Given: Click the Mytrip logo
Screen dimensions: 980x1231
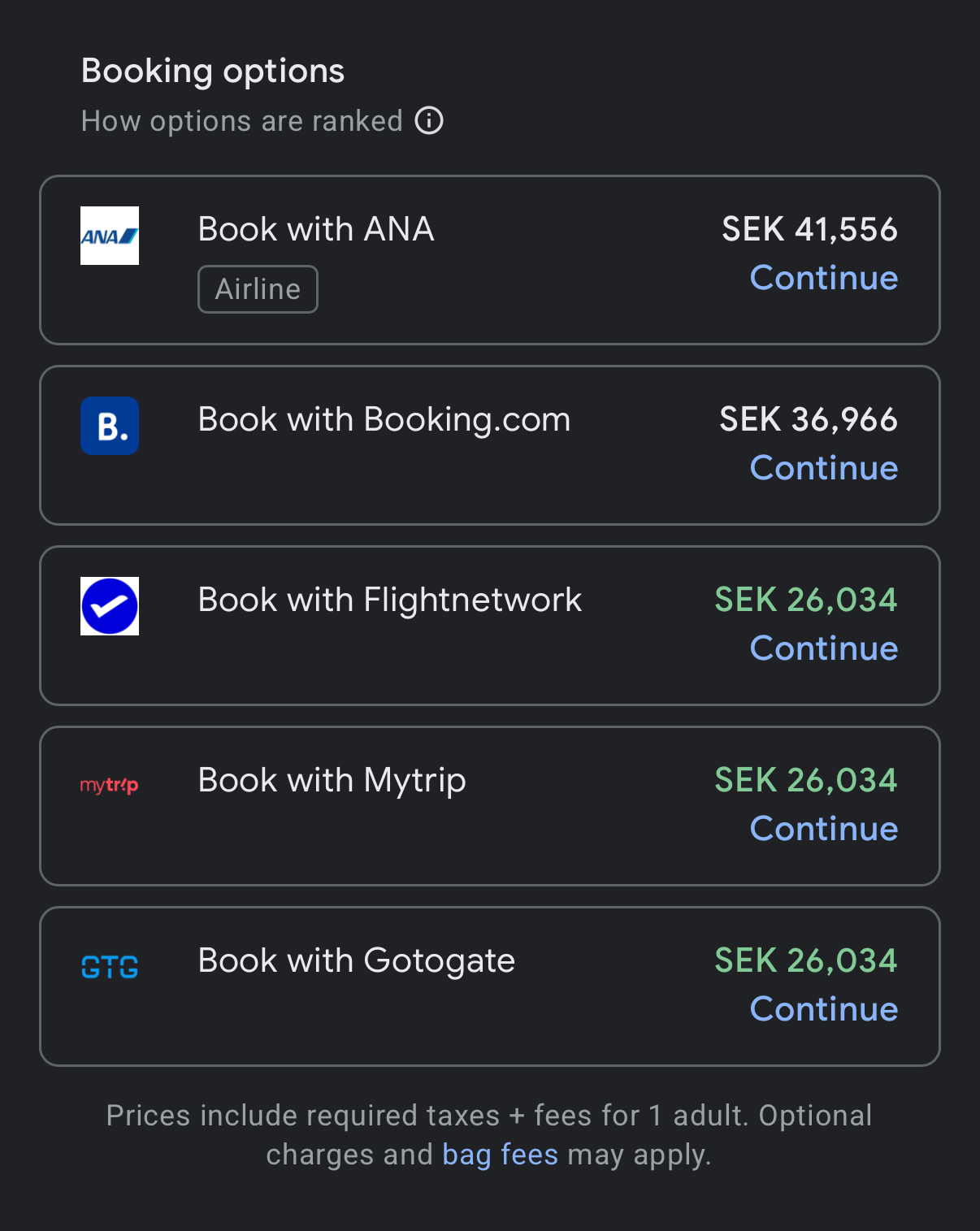Looking at the screenshot, I should 110,785.
